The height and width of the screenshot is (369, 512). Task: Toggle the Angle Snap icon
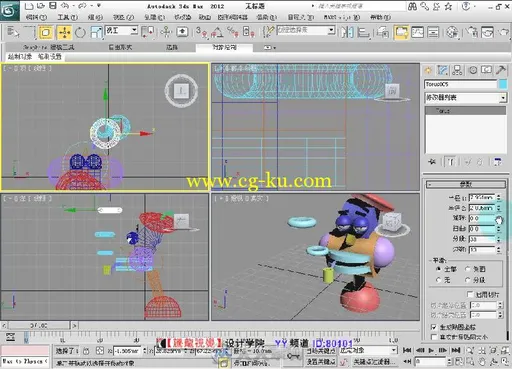point(217,32)
